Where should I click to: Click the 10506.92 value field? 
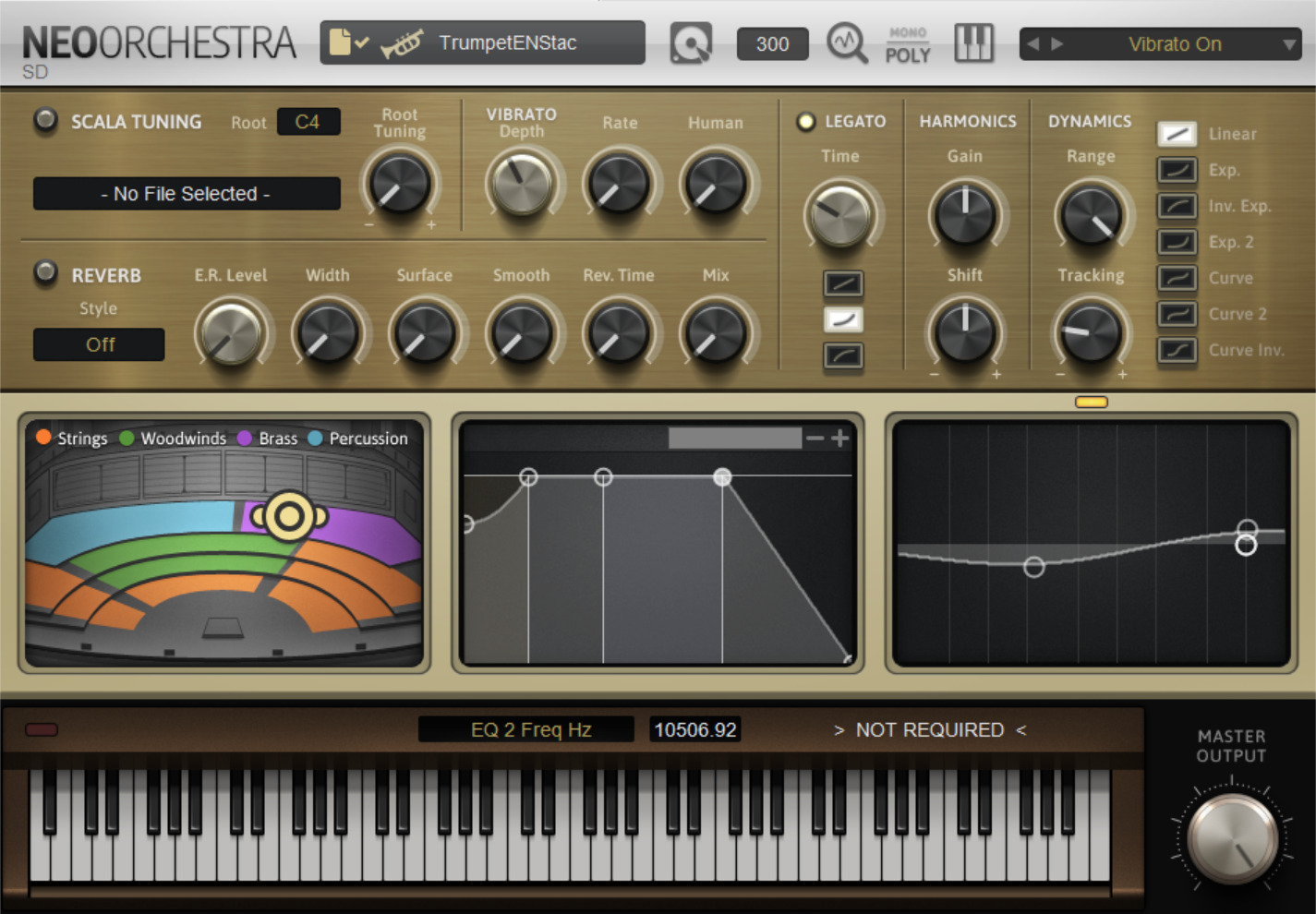[694, 729]
